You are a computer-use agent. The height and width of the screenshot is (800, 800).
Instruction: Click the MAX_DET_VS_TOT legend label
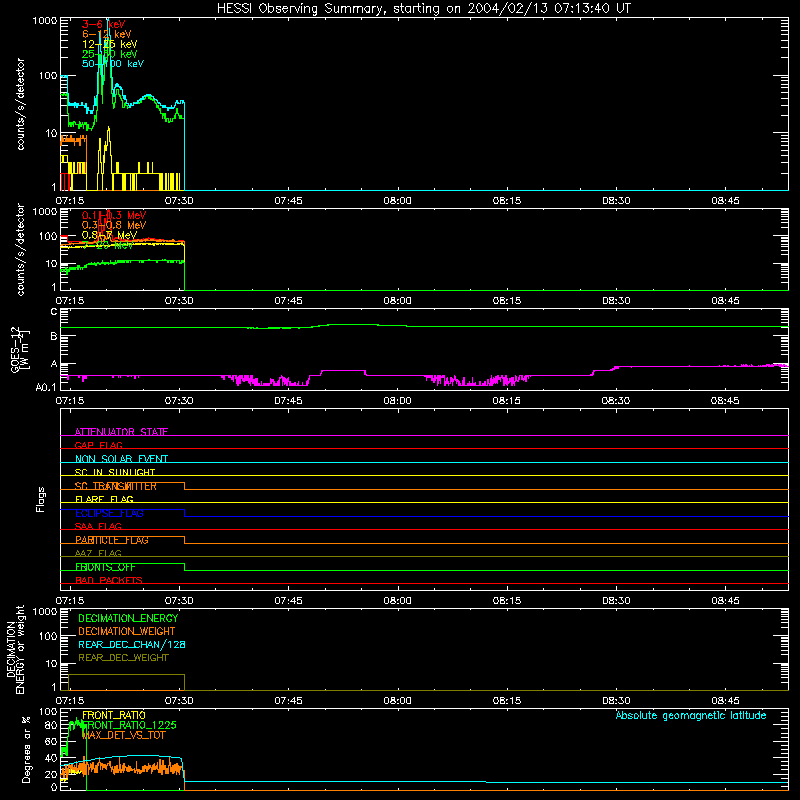tap(123, 735)
